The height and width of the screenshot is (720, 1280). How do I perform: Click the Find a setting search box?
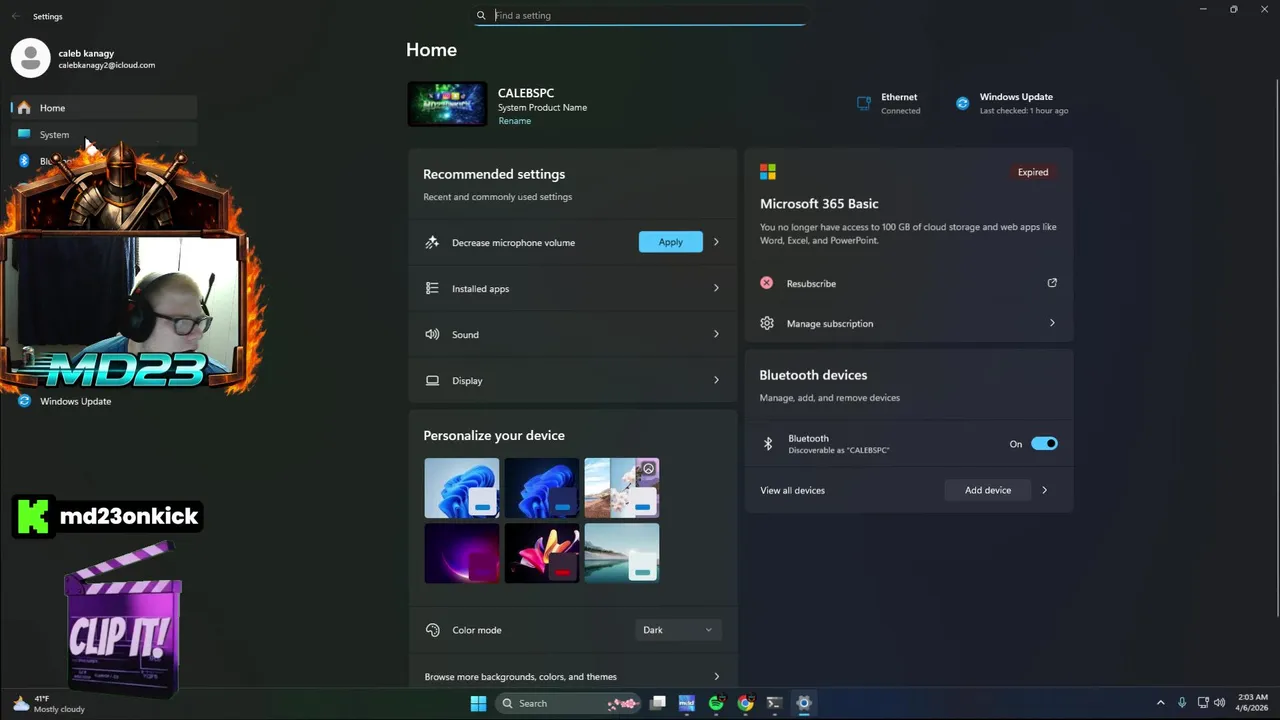[x=640, y=15]
